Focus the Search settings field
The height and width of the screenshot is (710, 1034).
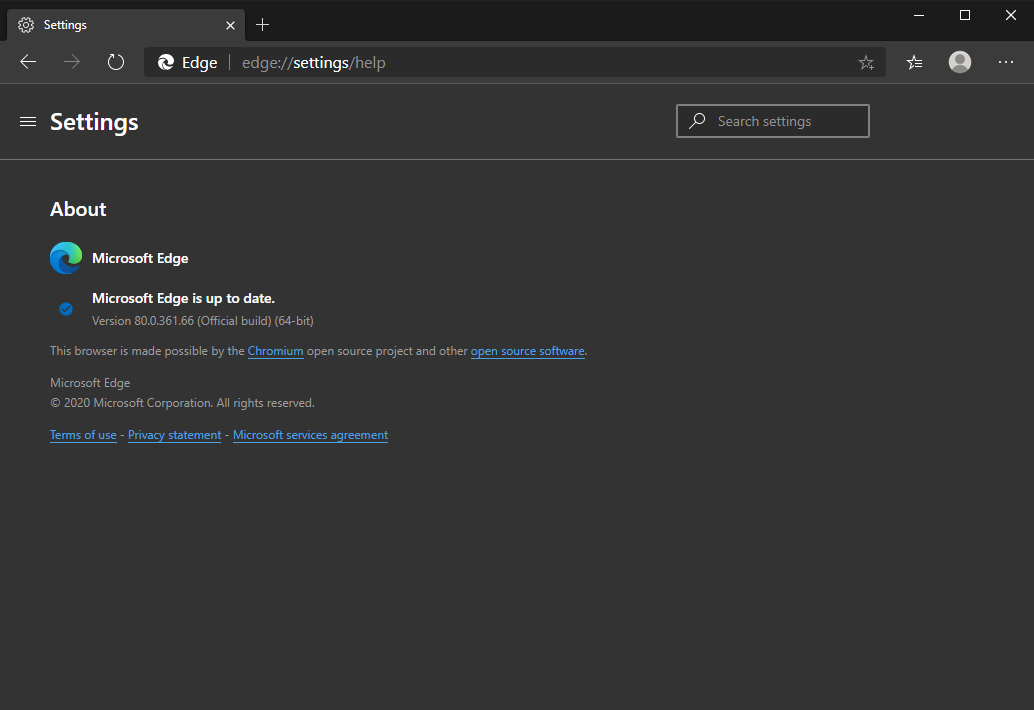click(x=773, y=121)
